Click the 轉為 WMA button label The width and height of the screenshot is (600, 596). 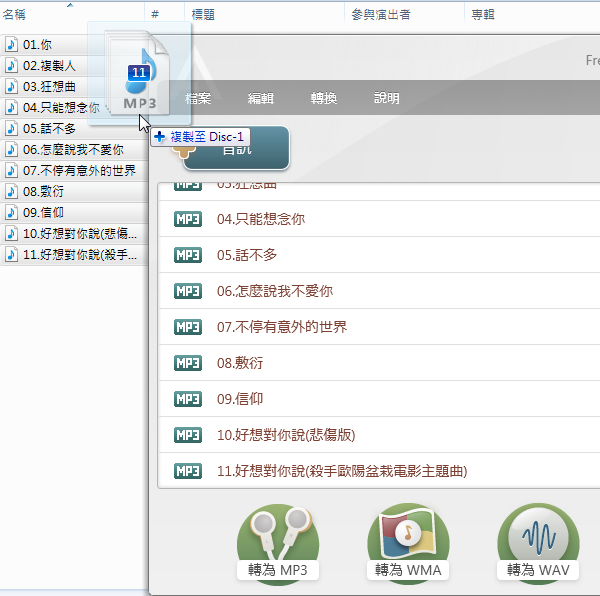click(x=408, y=570)
